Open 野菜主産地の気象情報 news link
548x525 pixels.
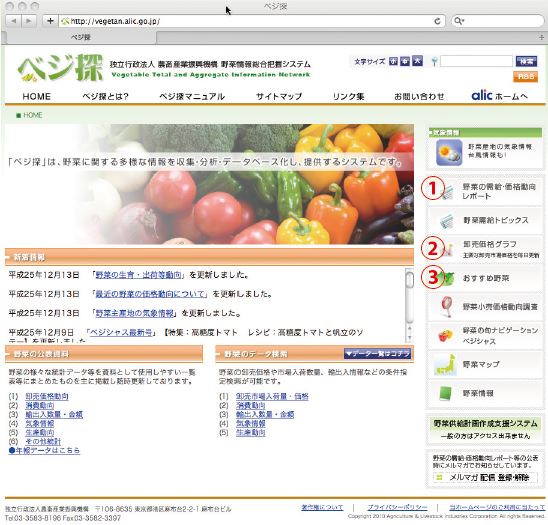135,313
